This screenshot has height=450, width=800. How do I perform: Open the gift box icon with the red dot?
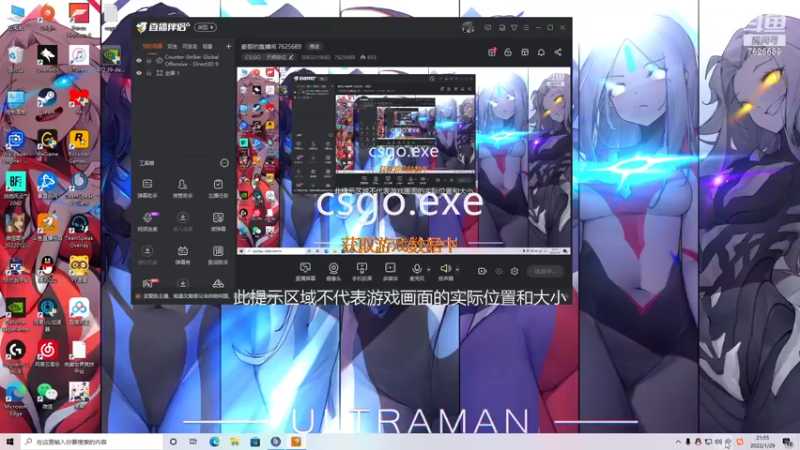(x=492, y=52)
